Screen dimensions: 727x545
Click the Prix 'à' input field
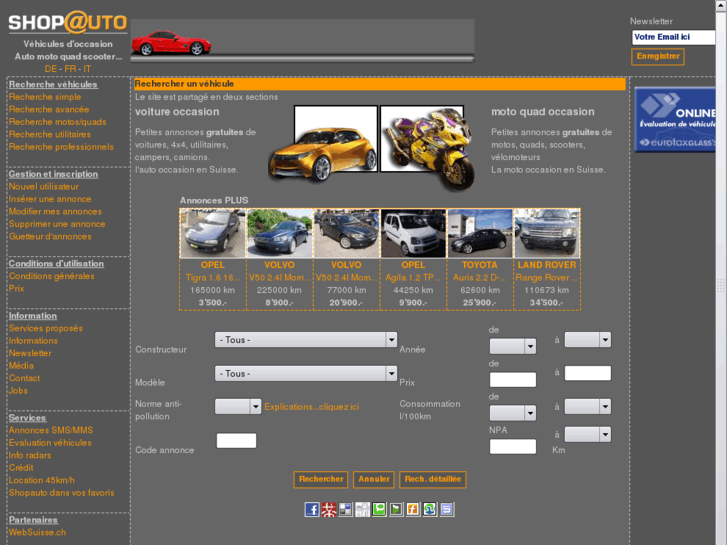click(587, 373)
